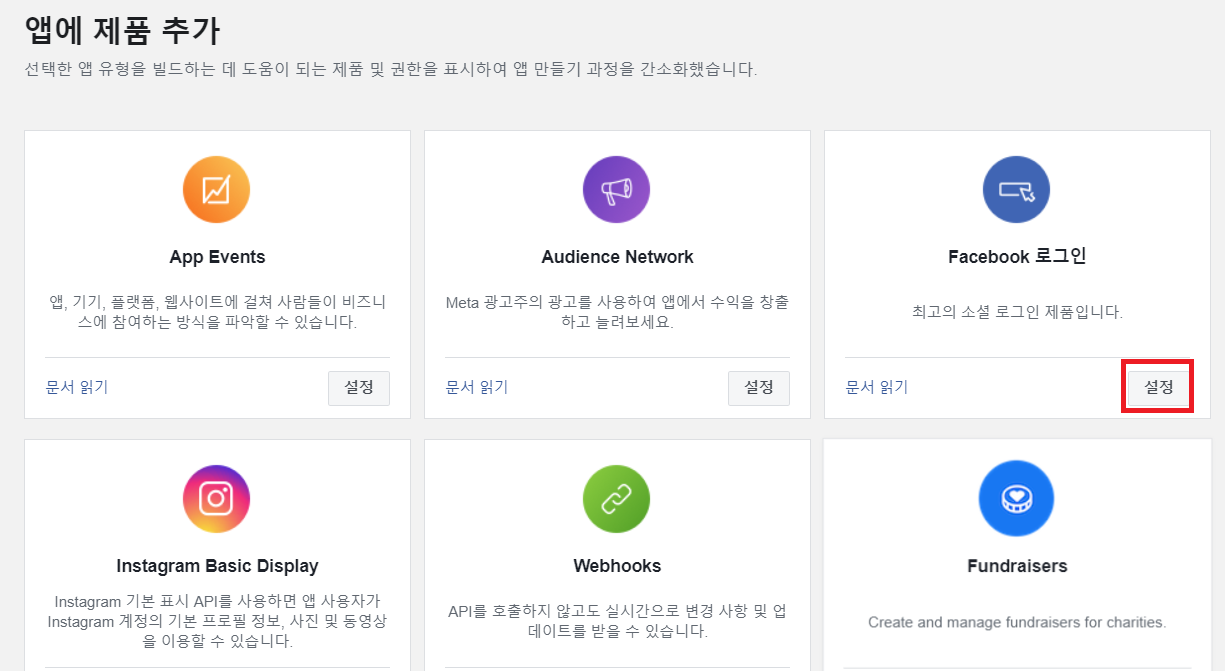Click the Webhooks card title
The height and width of the screenshot is (671, 1225).
click(617, 566)
